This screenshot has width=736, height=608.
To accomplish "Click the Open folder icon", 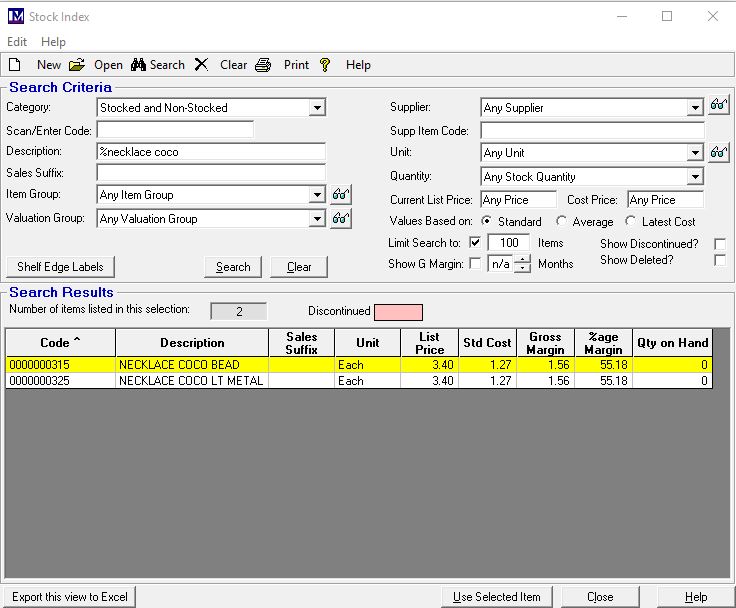I will coord(77,65).
